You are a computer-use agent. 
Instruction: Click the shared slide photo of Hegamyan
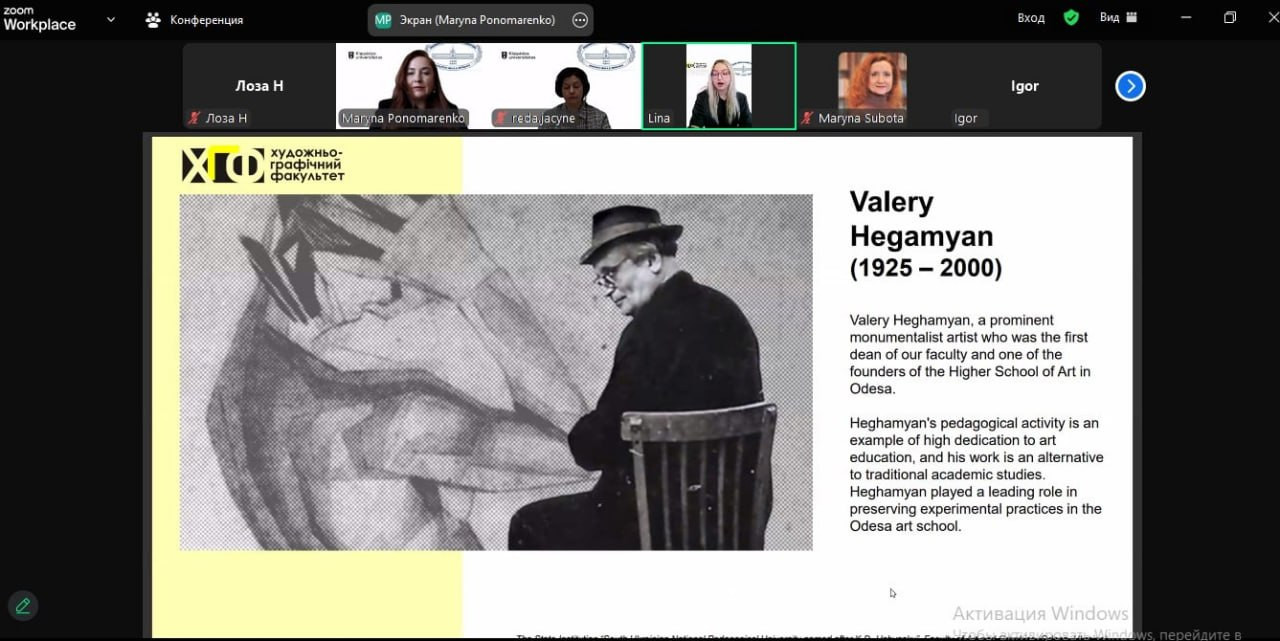click(x=496, y=372)
